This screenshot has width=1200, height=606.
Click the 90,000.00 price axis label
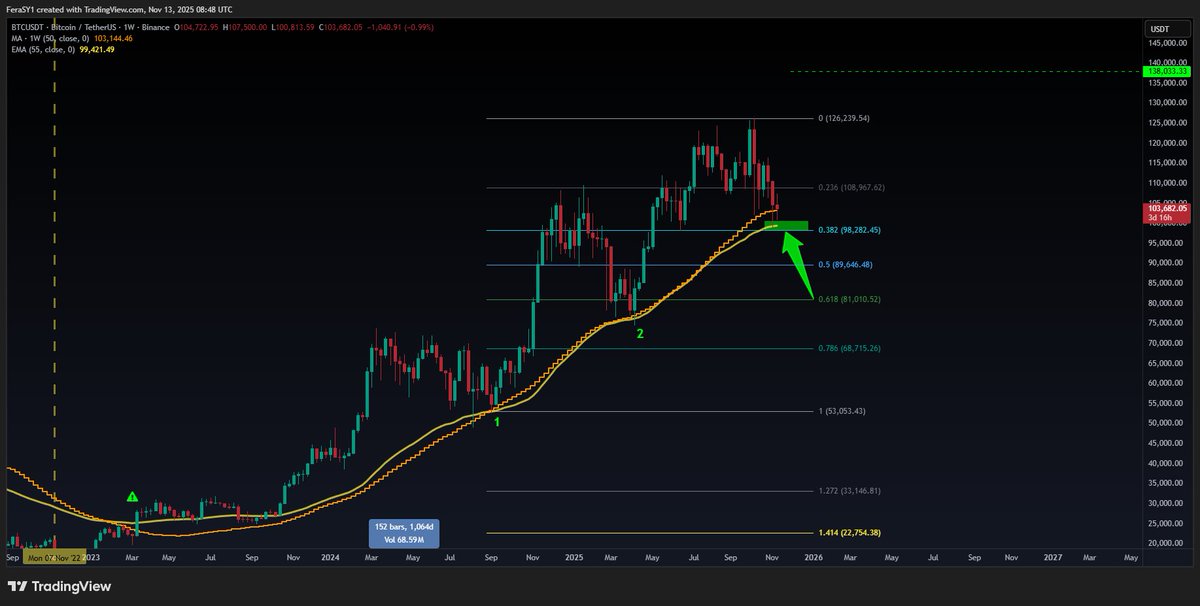(1166, 263)
